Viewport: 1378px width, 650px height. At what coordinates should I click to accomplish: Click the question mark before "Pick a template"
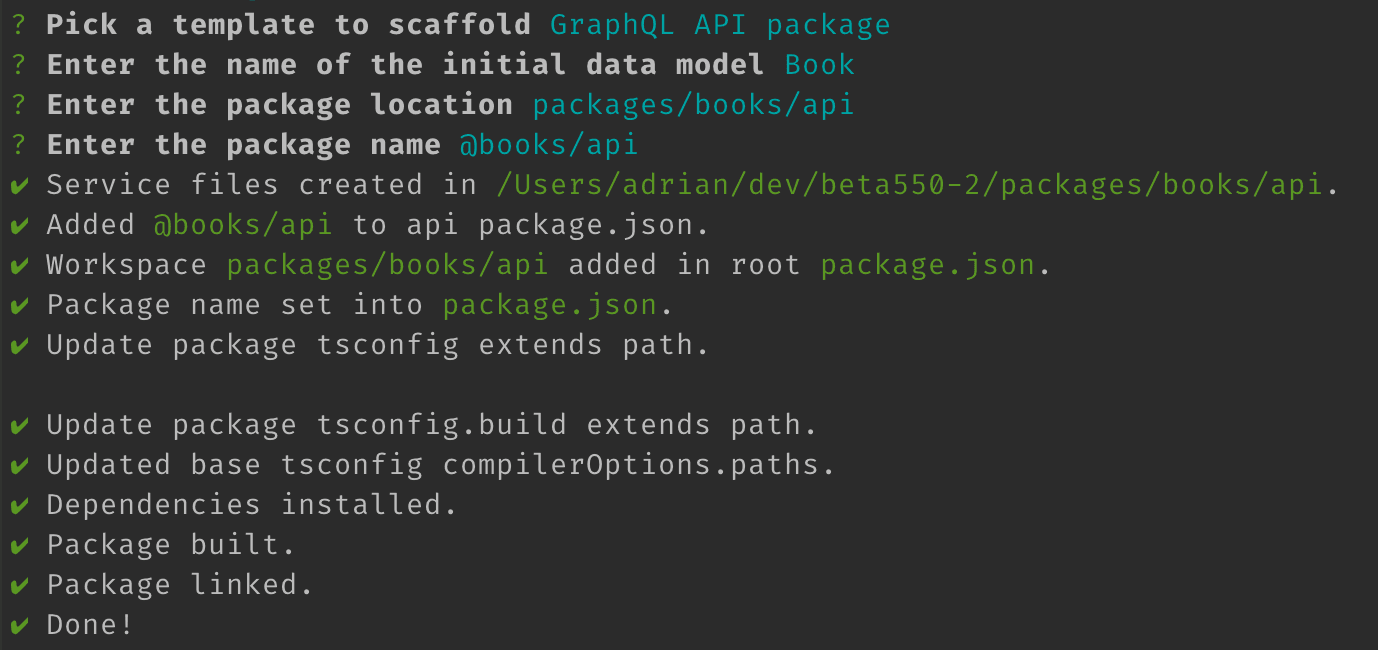coord(19,25)
